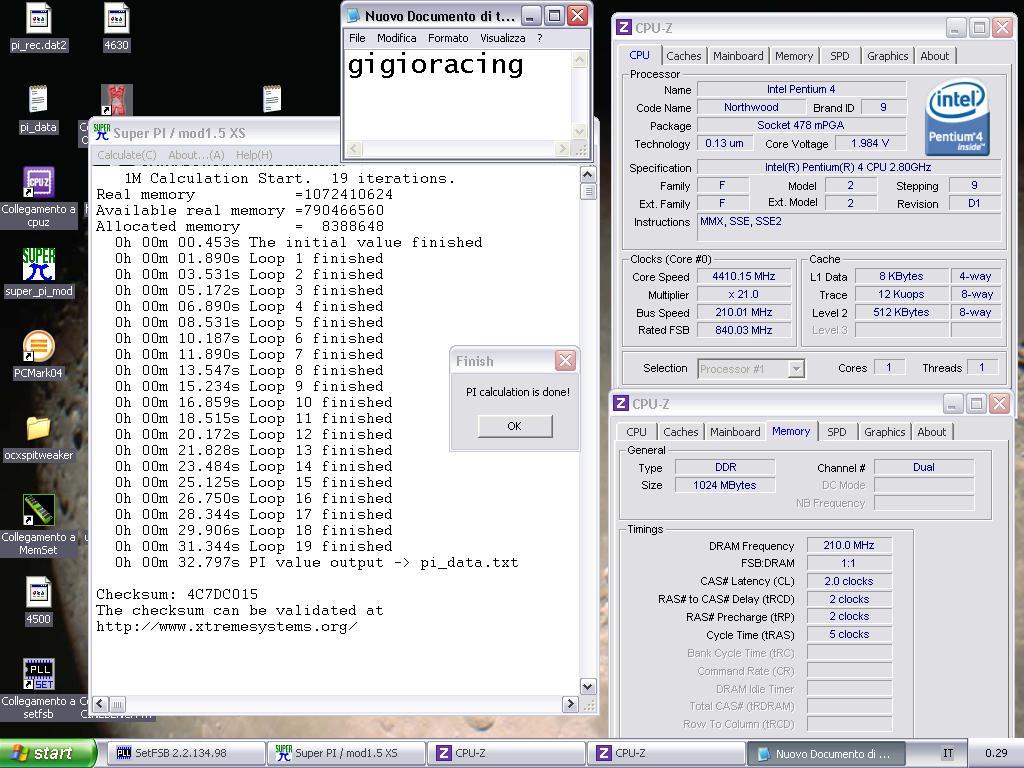
Task: Click the Core Speed 4410.15 MHz value
Action: [744, 276]
